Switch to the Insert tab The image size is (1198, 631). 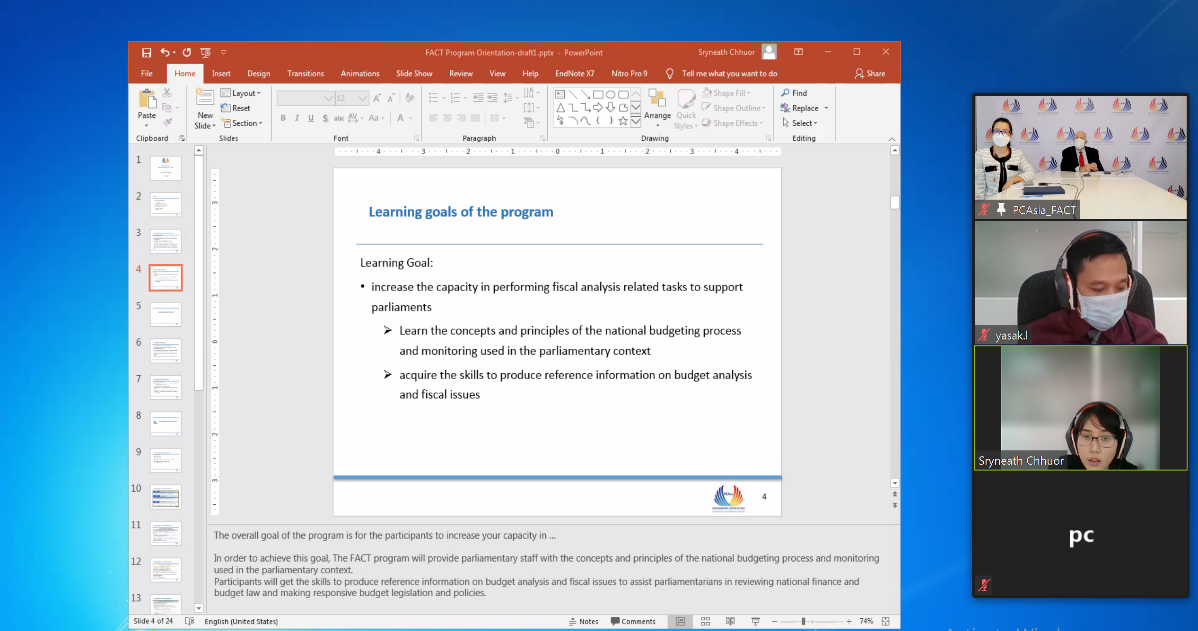[222, 74]
